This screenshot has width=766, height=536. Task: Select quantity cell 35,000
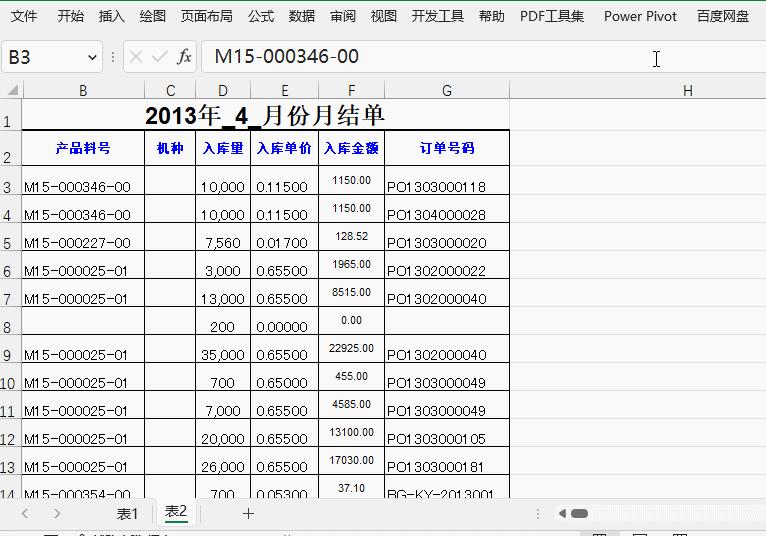(223, 349)
